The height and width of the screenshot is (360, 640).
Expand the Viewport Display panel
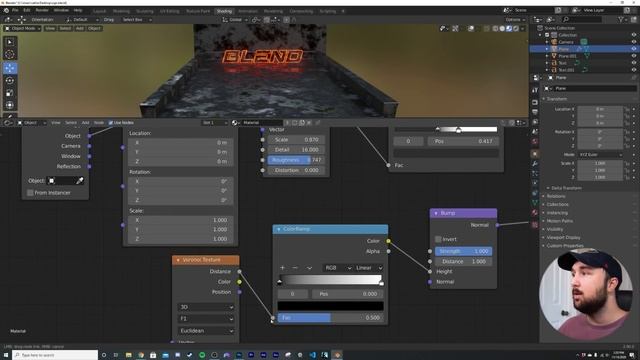point(563,238)
